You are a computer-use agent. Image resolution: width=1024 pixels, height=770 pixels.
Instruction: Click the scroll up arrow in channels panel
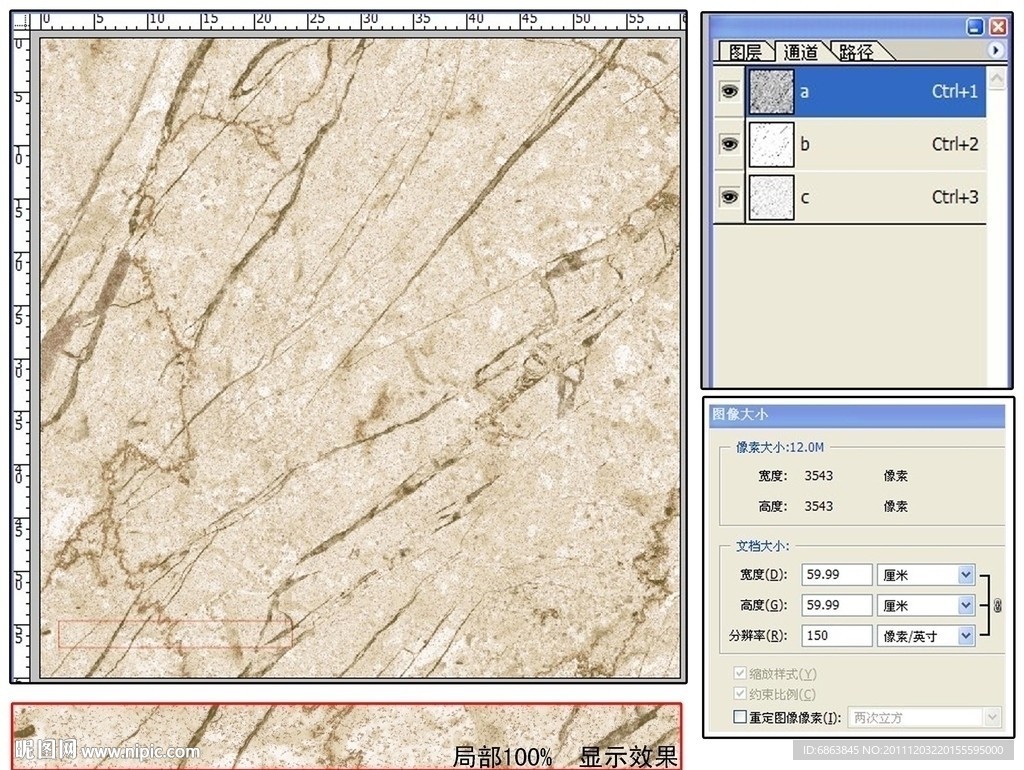tap(996, 77)
